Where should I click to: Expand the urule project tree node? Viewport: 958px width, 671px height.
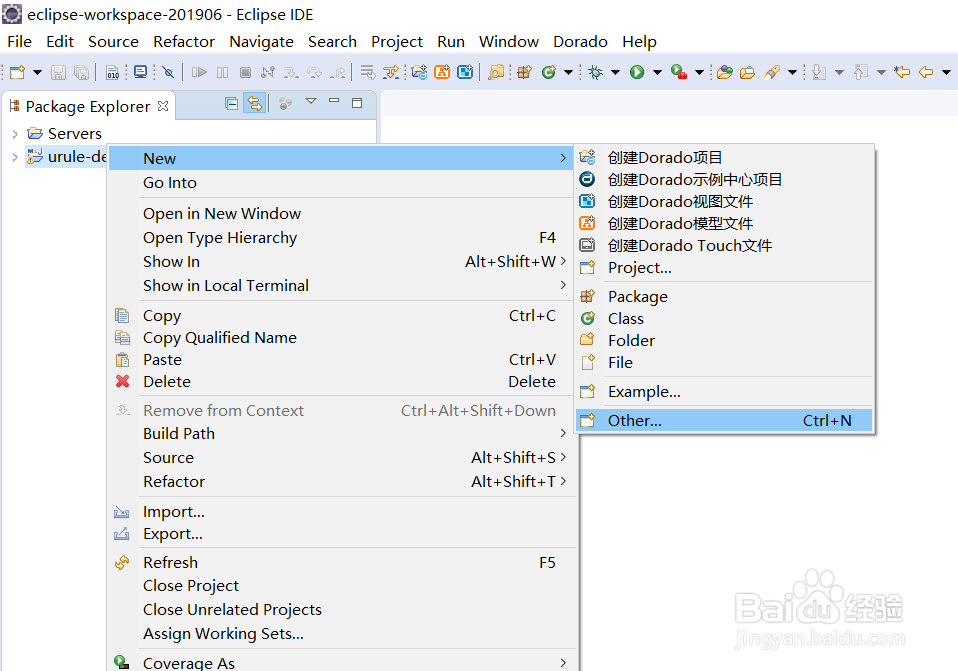[x=15, y=157]
